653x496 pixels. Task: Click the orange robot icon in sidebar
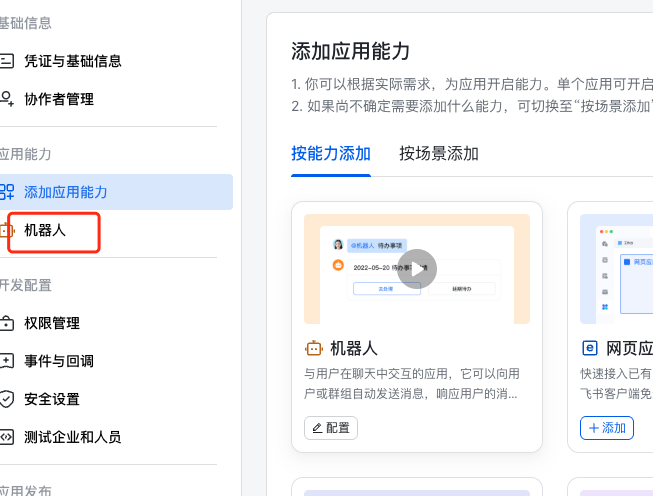pyautogui.click(x=6, y=230)
